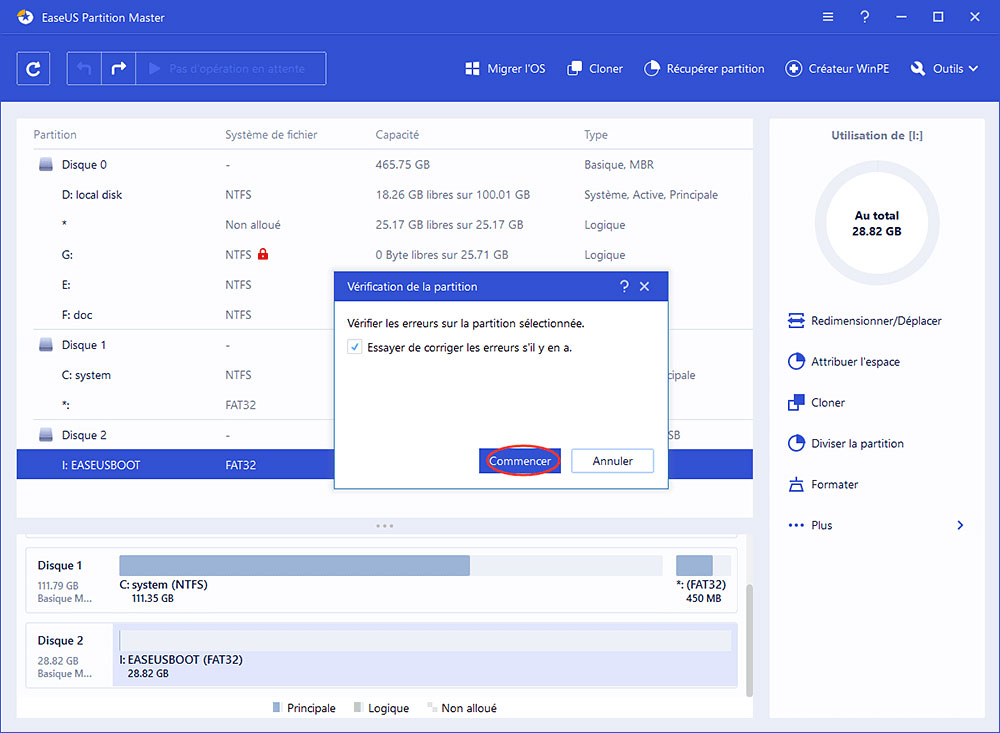The image size is (1000, 733).
Task: Click the Disque 1 drive icon in list
Action: tap(46, 345)
